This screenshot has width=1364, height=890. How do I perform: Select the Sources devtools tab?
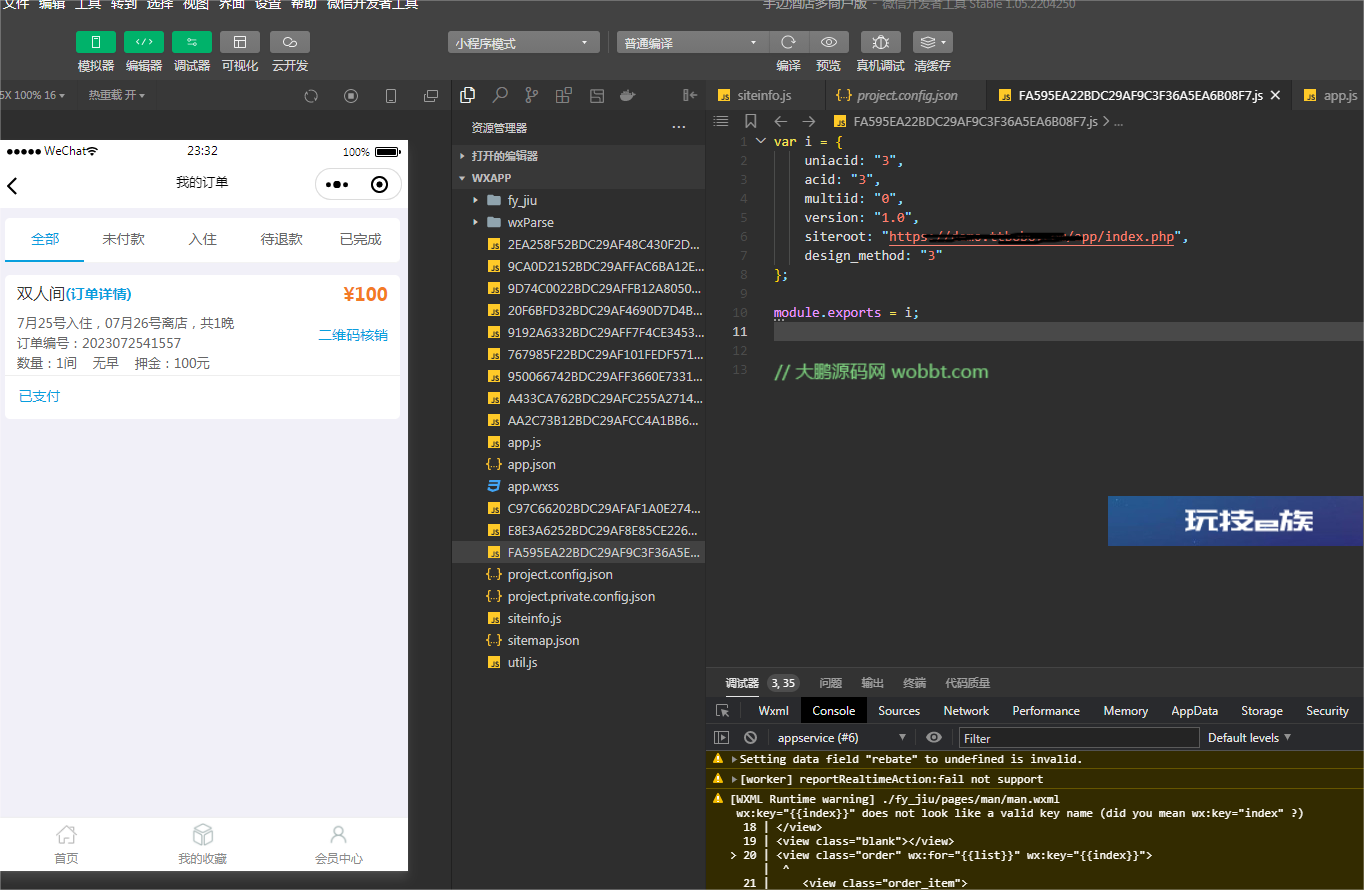point(899,711)
